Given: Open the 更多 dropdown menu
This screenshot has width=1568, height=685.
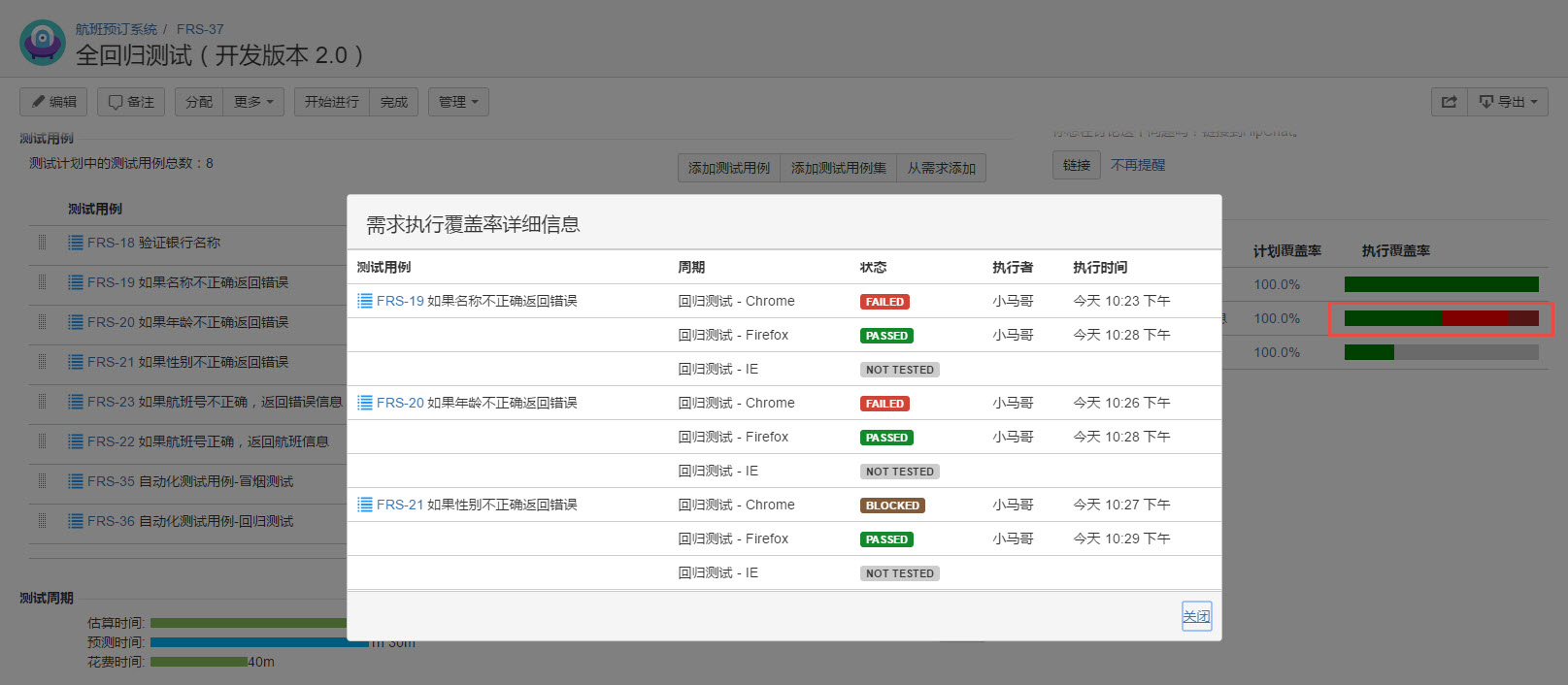Looking at the screenshot, I should (253, 102).
